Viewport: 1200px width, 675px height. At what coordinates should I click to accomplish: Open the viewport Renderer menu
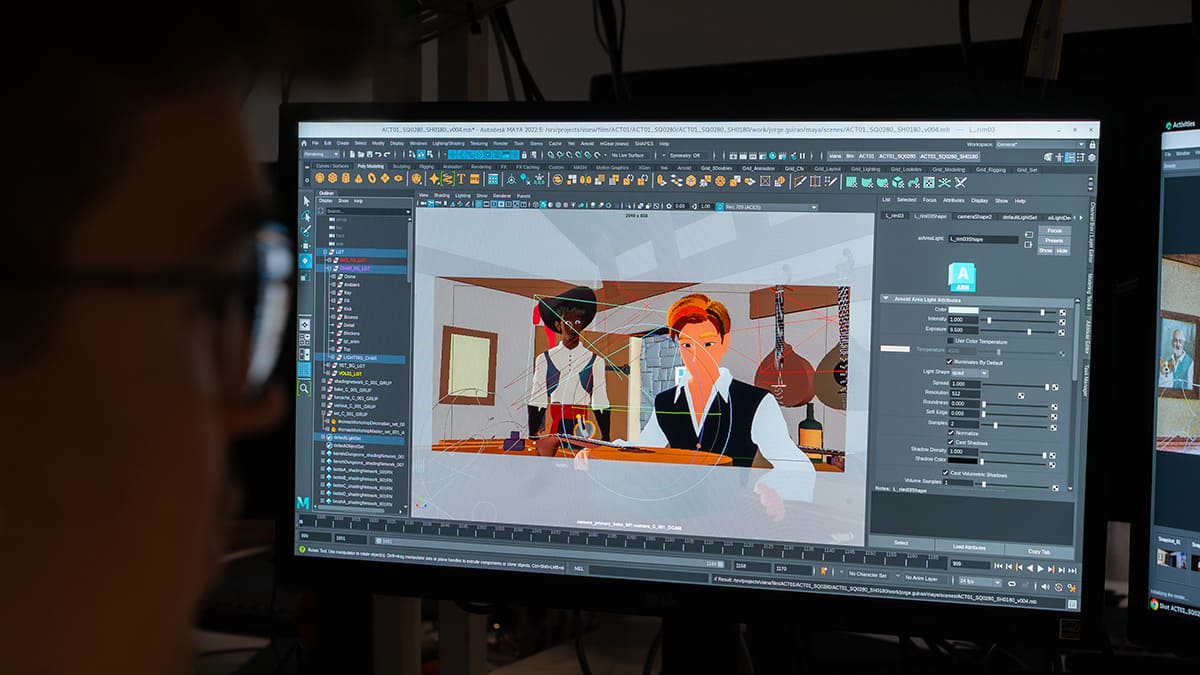click(x=501, y=195)
